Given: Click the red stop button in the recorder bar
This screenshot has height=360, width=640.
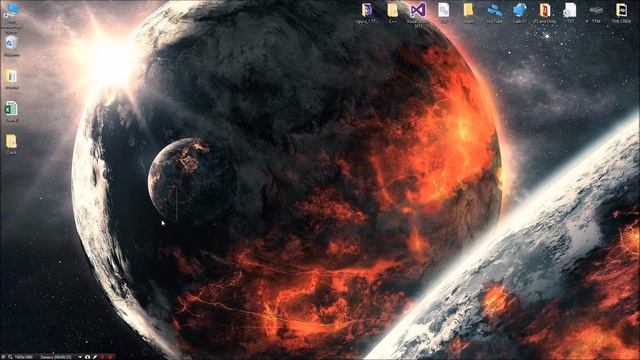Looking at the screenshot, I should click(x=110, y=357).
